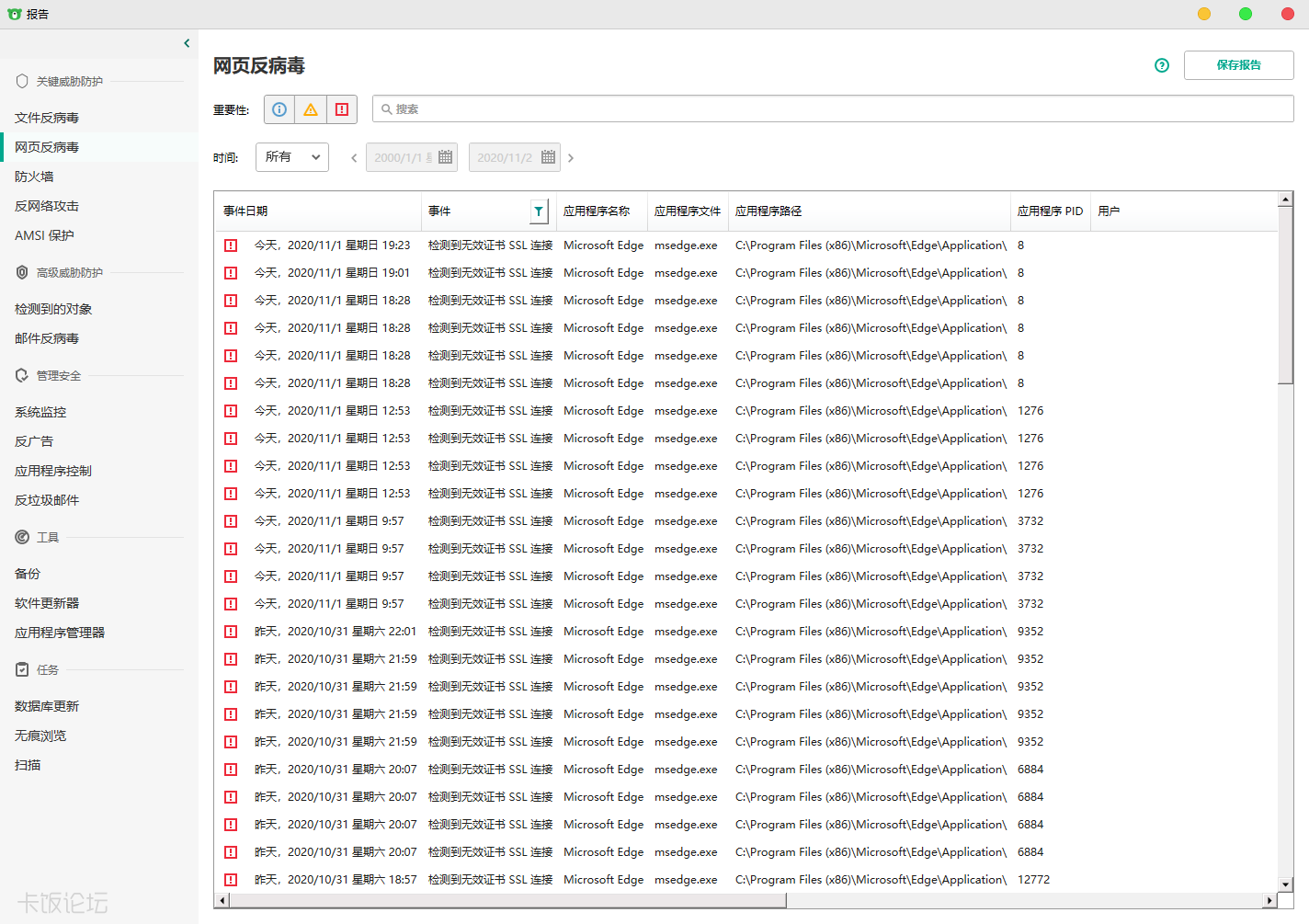Image resolution: width=1309 pixels, height=924 pixels.
Task: Click into the 搜索 search field
Action: (x=833, y=108)
